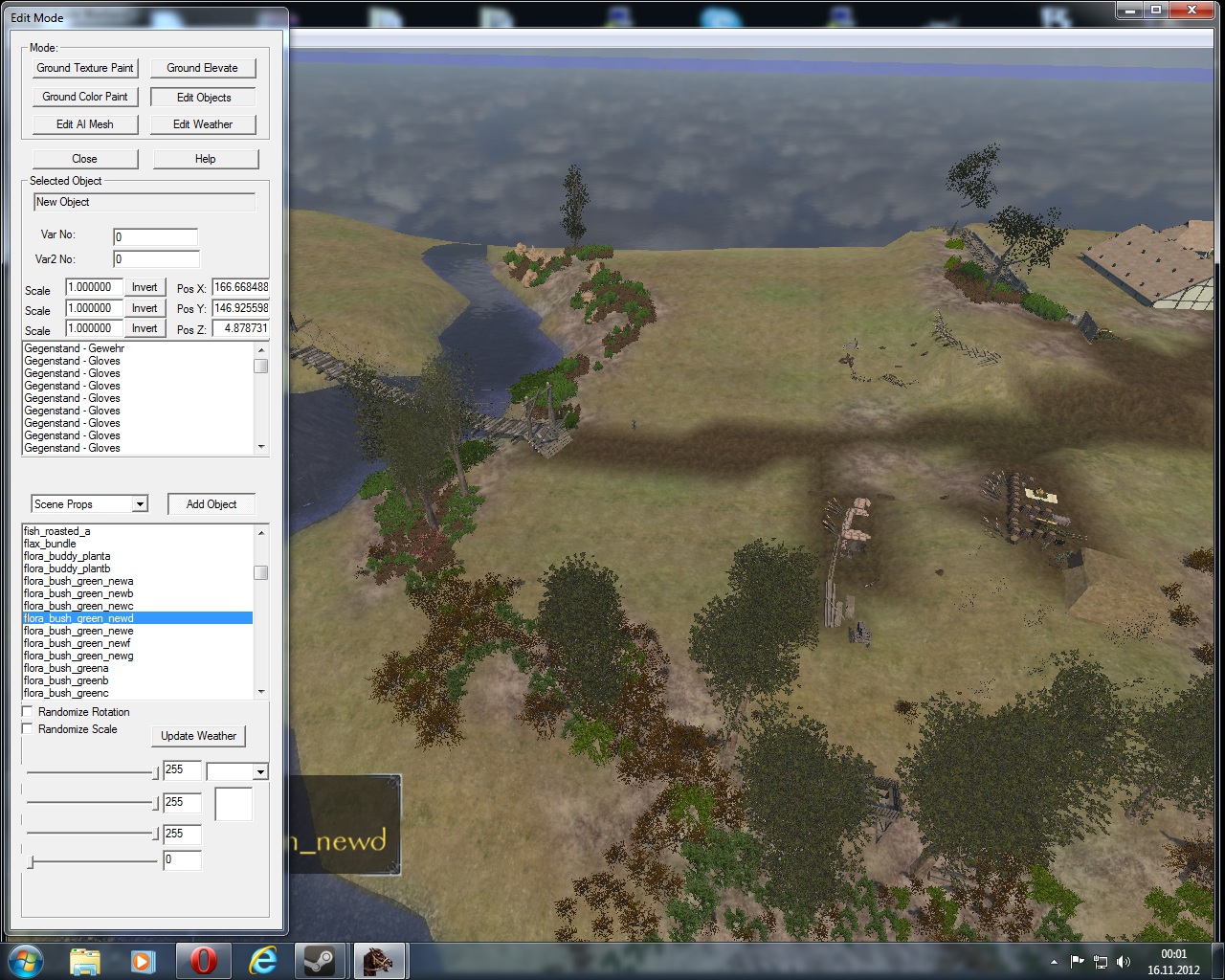Click the Pos Y value field
Viewport: 1225px width, 980px height.
point(240,308)
